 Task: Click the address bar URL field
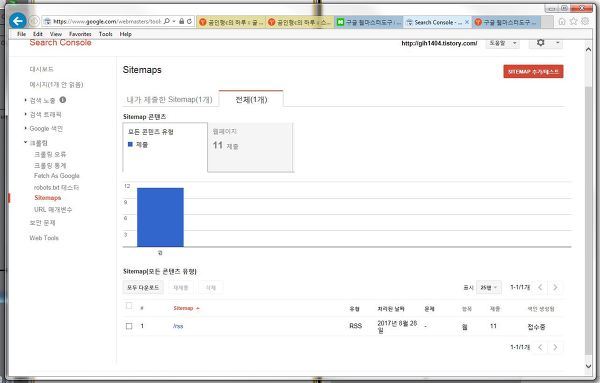(107, 21)
